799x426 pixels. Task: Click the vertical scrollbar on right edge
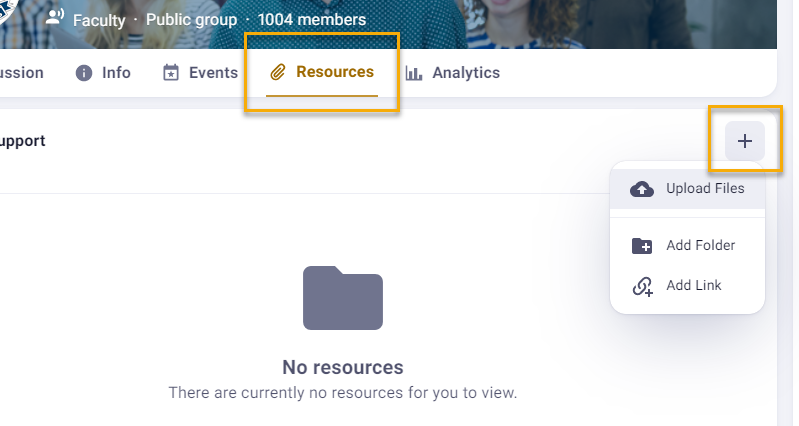(x=787, y=250)
